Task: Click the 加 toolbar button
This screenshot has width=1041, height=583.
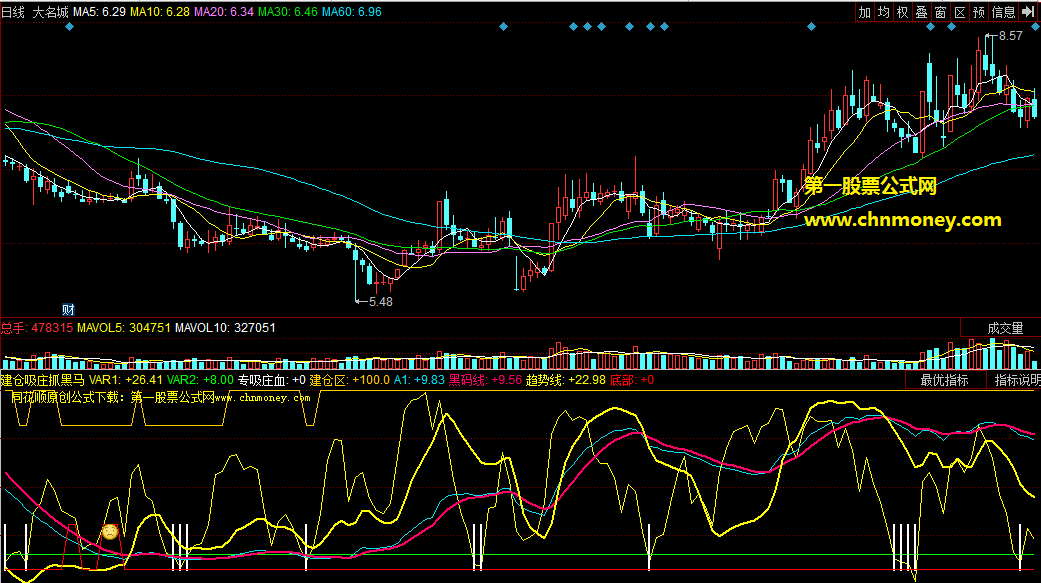Action: coord(864,12)
